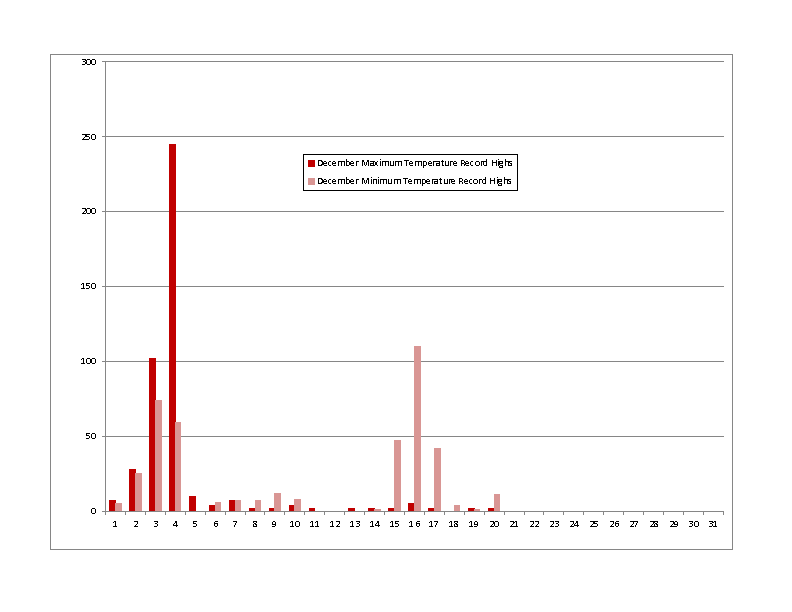Click the pink legend swatch for Minimum Temperature
Image resolution: width=792 pixels, height=612 pixels.
click(x=311, y=181)
